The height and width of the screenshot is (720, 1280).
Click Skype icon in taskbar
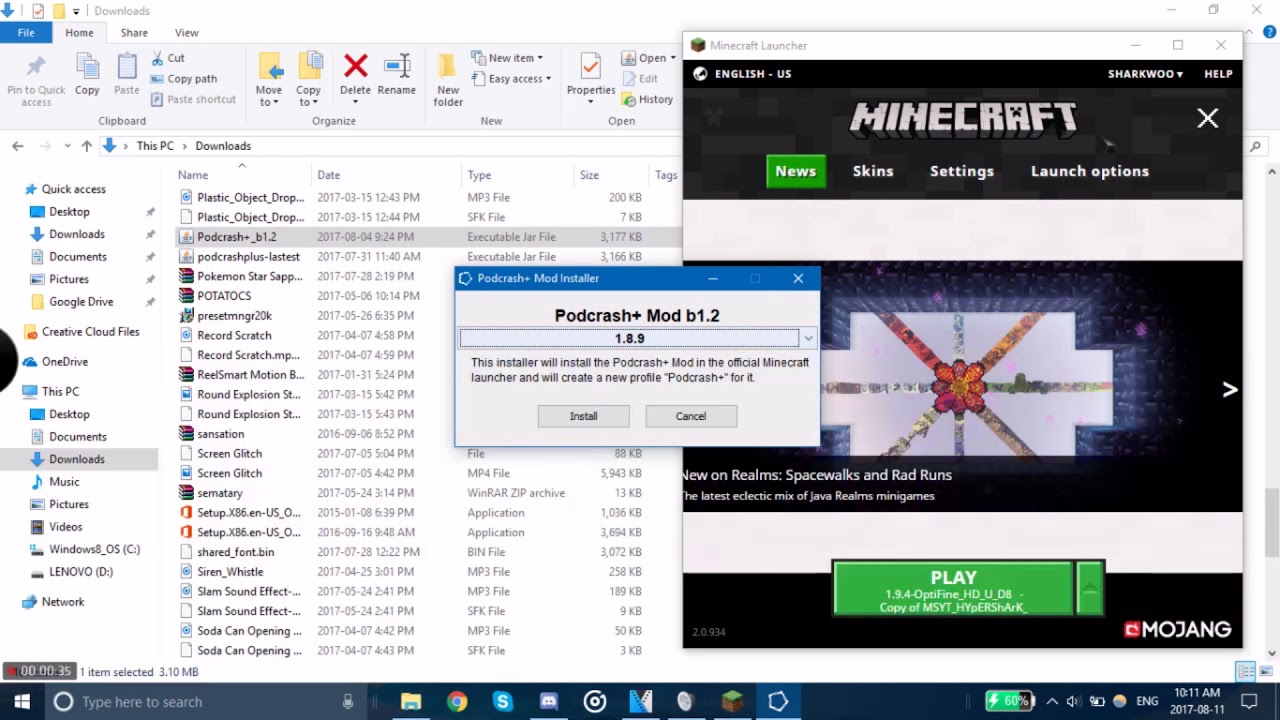pos(502,702)
